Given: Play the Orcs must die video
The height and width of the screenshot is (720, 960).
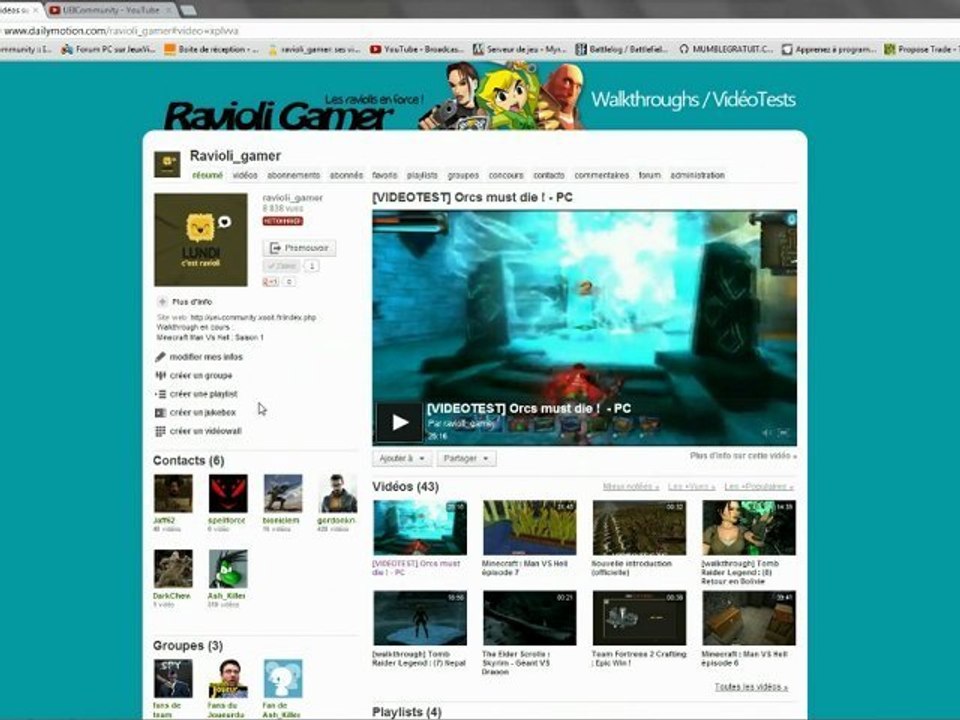Looking at the screenshot, I should (x=399, y=422).
